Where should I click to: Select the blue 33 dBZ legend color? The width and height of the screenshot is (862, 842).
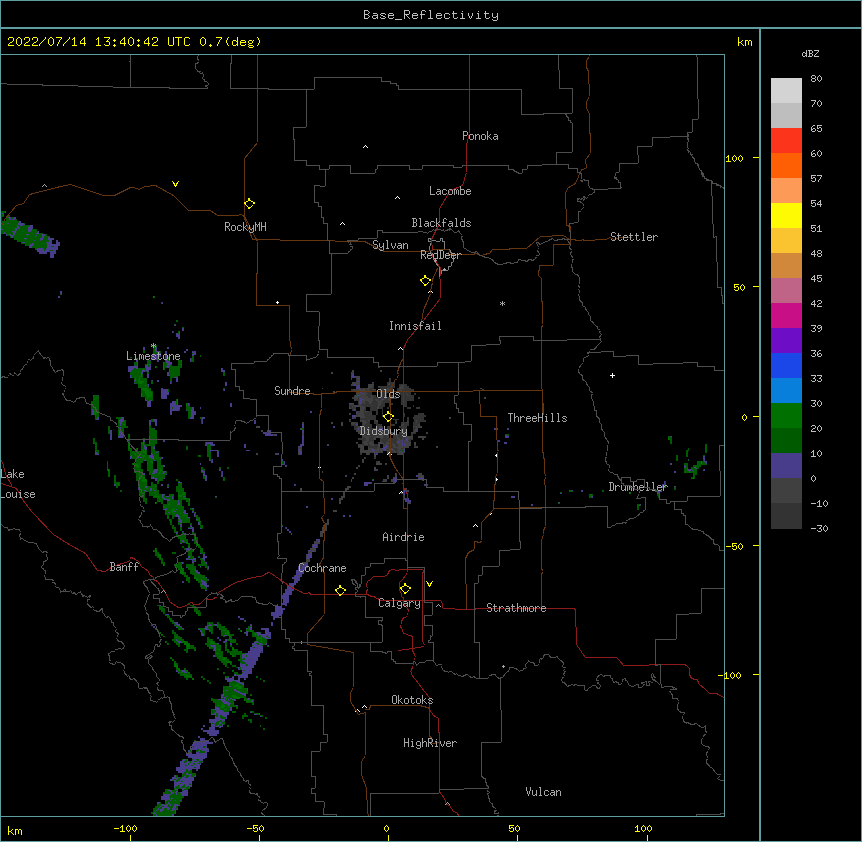click(786, 365)
